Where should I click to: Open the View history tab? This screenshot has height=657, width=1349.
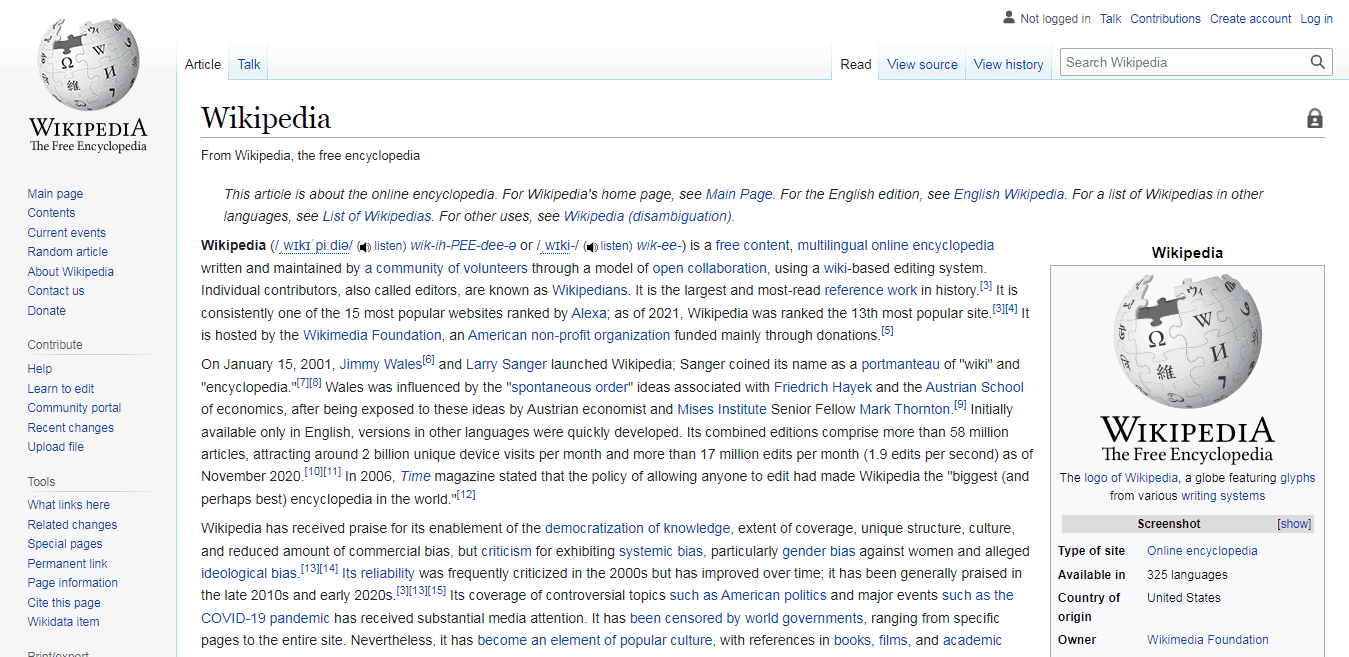pos(1008,63)
